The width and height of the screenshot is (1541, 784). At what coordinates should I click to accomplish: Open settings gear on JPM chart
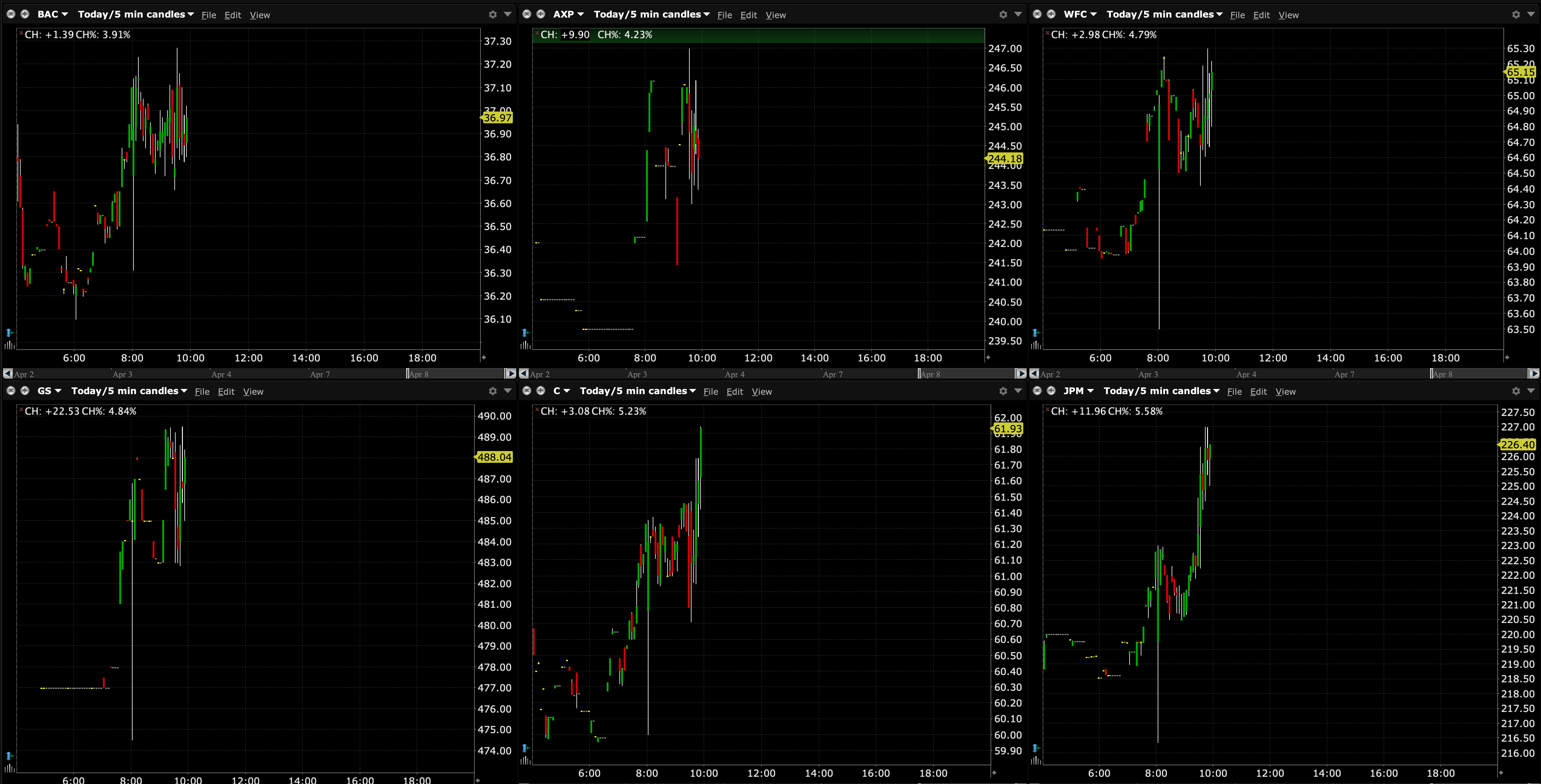tap(1515, 391)
